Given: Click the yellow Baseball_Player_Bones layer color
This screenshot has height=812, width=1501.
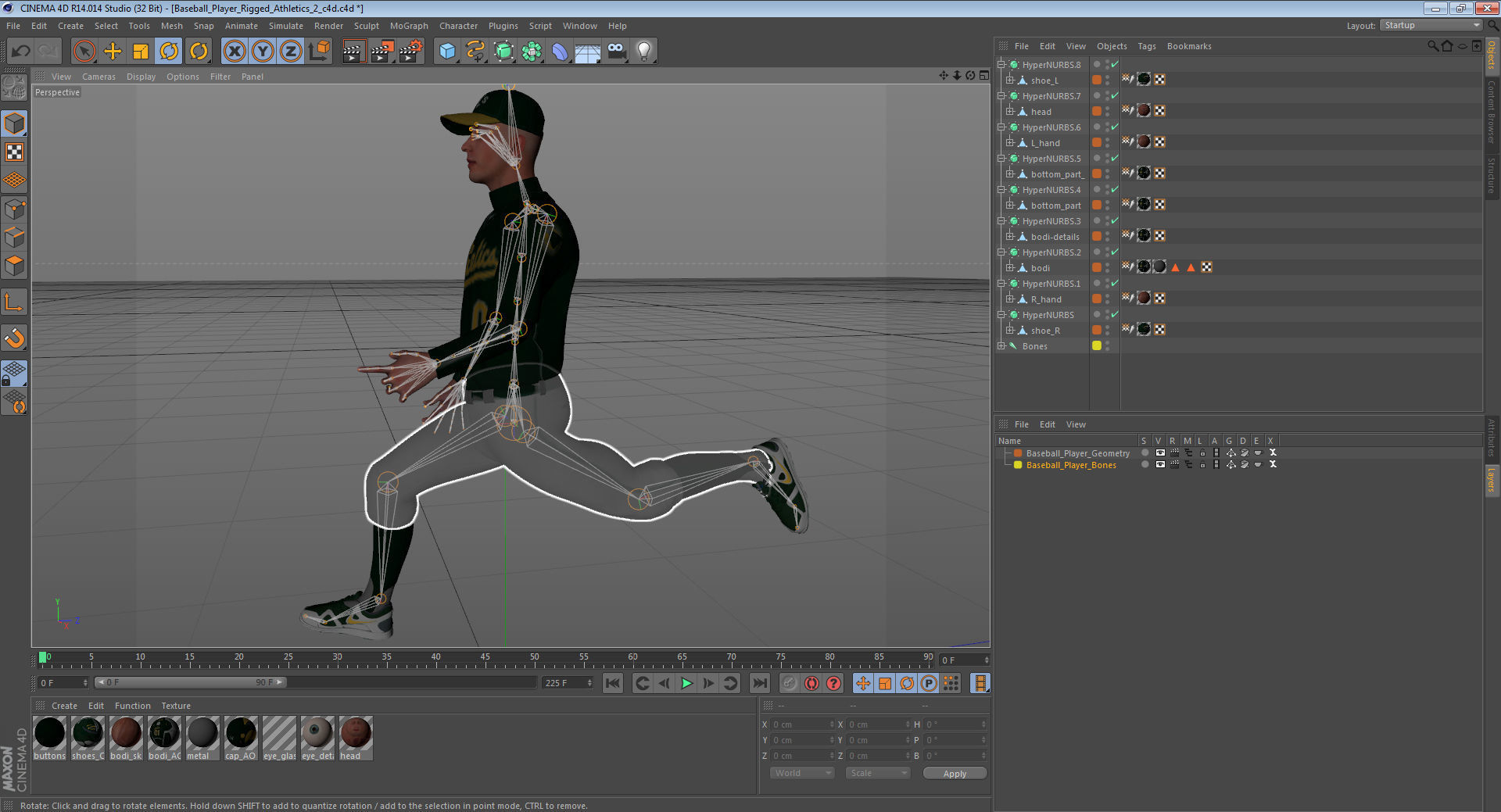Looking at the screenshot, I should [1018, 464].
